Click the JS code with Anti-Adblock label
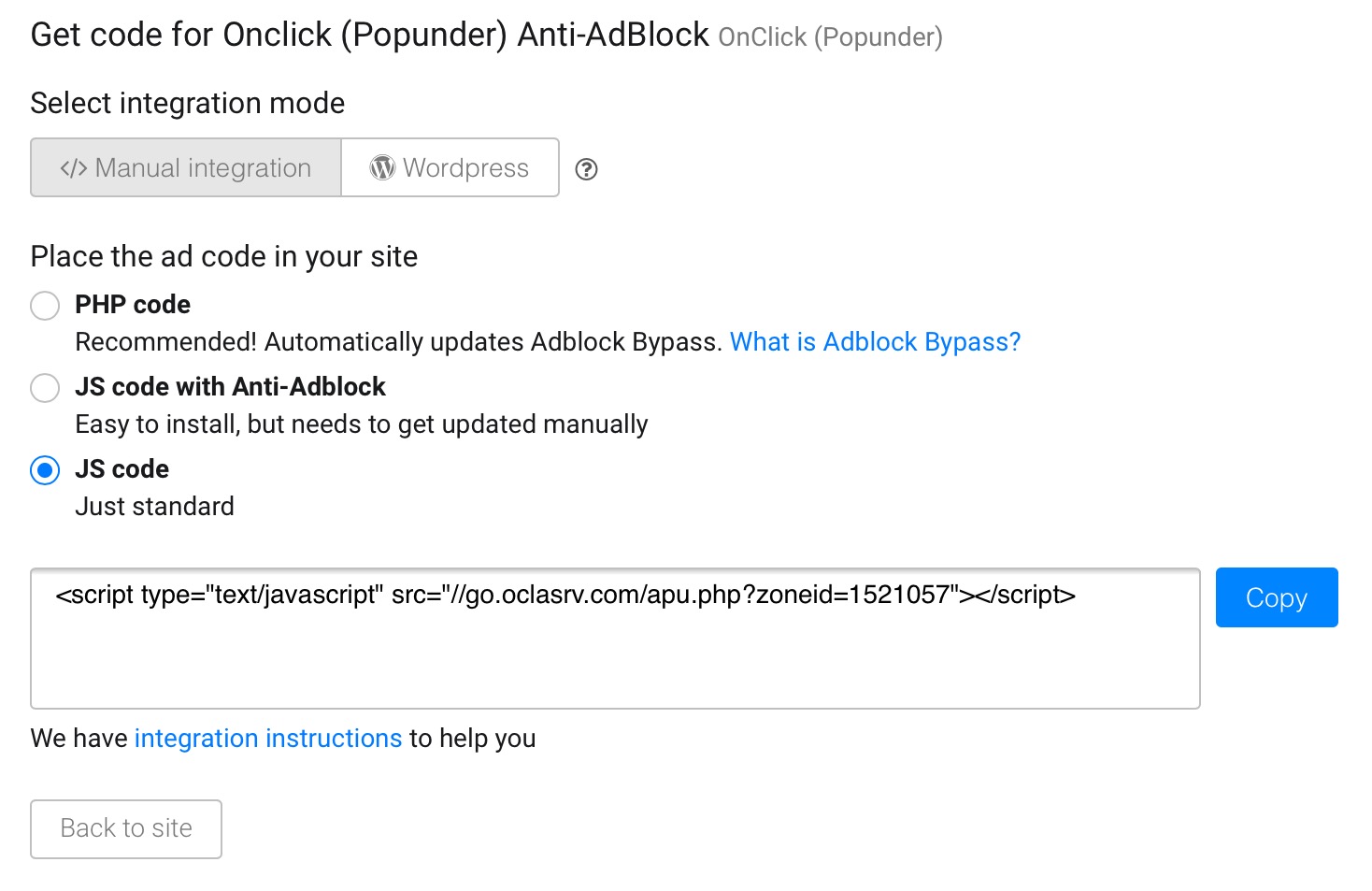Viewport: 1372px width, 891px height. coord(230,387)
